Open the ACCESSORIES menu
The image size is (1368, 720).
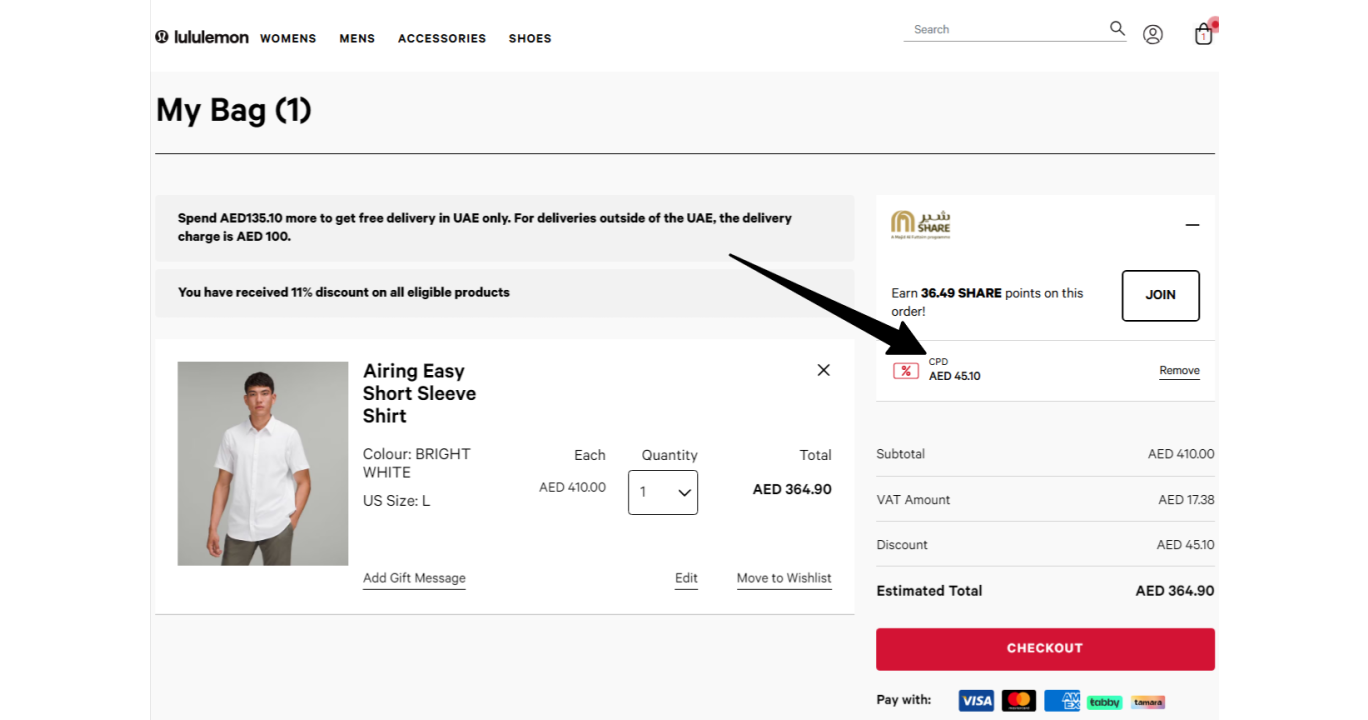pos(442,38)
